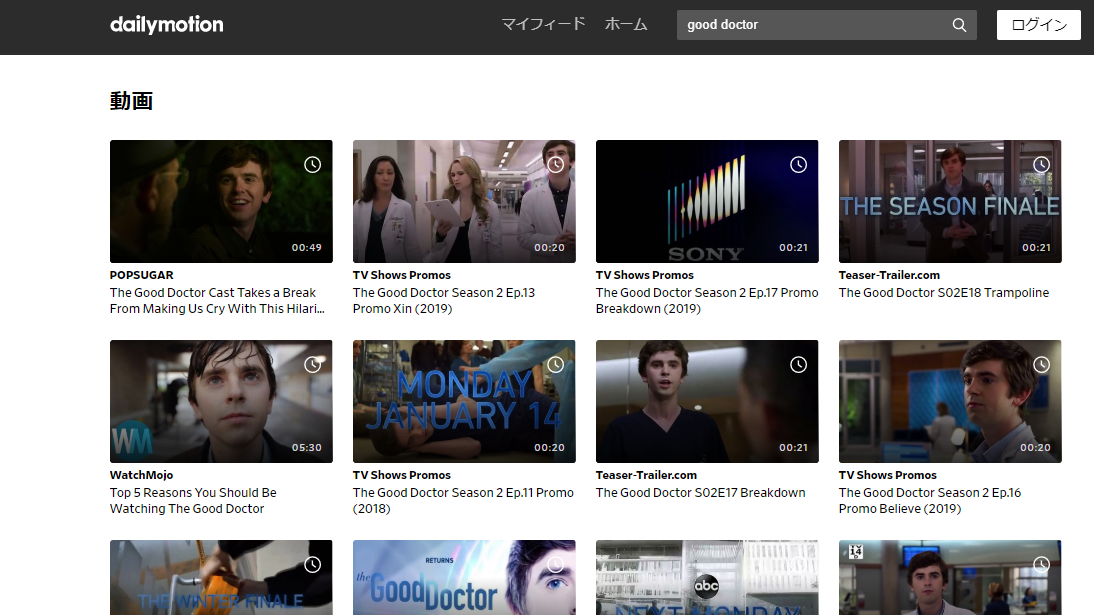Open TV Shows Promos channel above Ep.11 title
This screenshot has width=1094, height=615.
(x=402, y=475)
